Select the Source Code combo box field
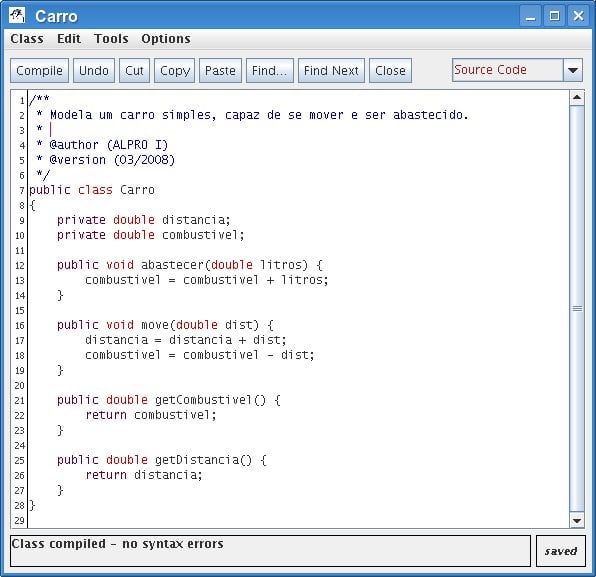The width and height of the screenshot is (596, 577). coord(507,70)
